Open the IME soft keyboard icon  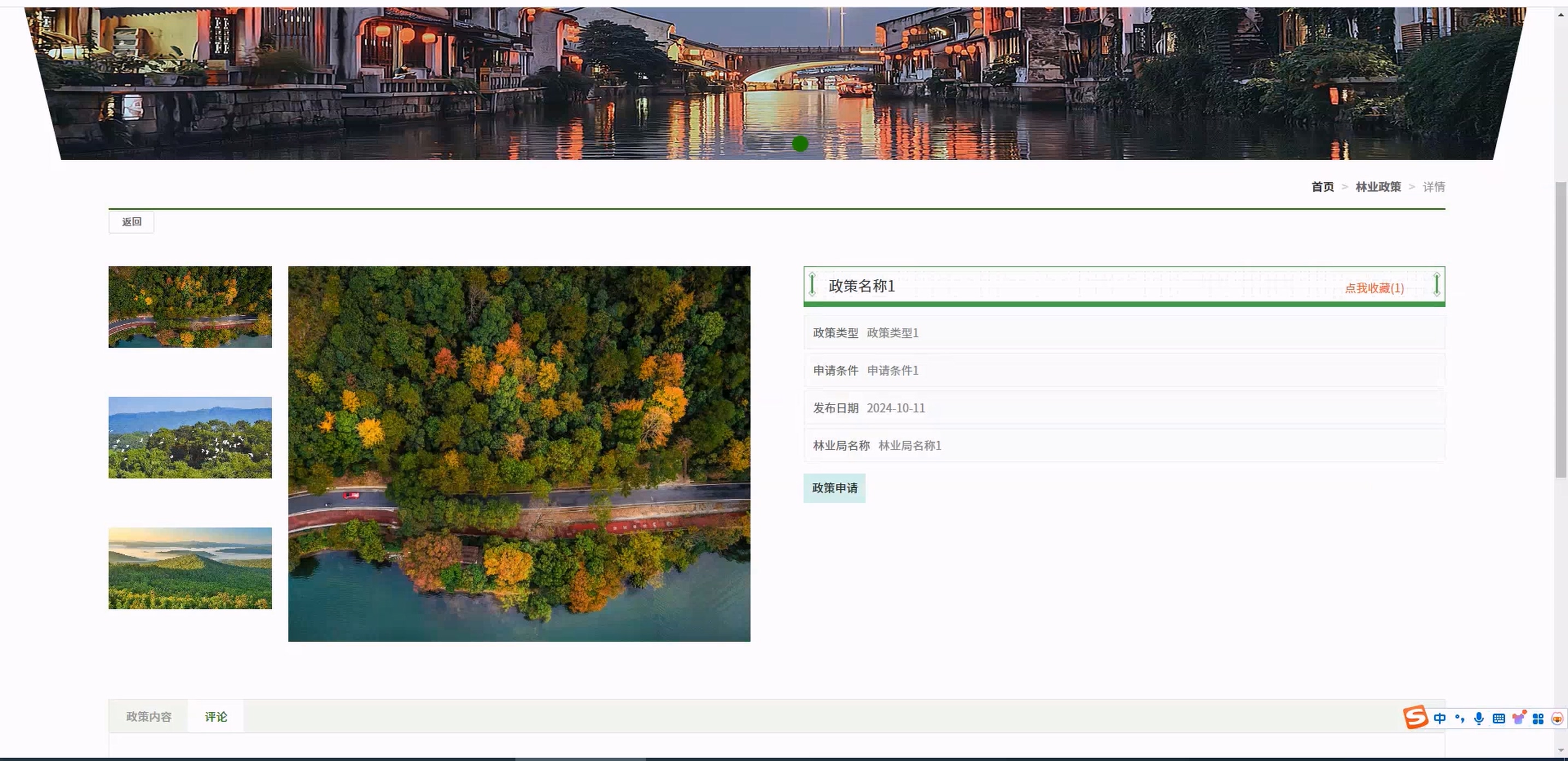1499,718
